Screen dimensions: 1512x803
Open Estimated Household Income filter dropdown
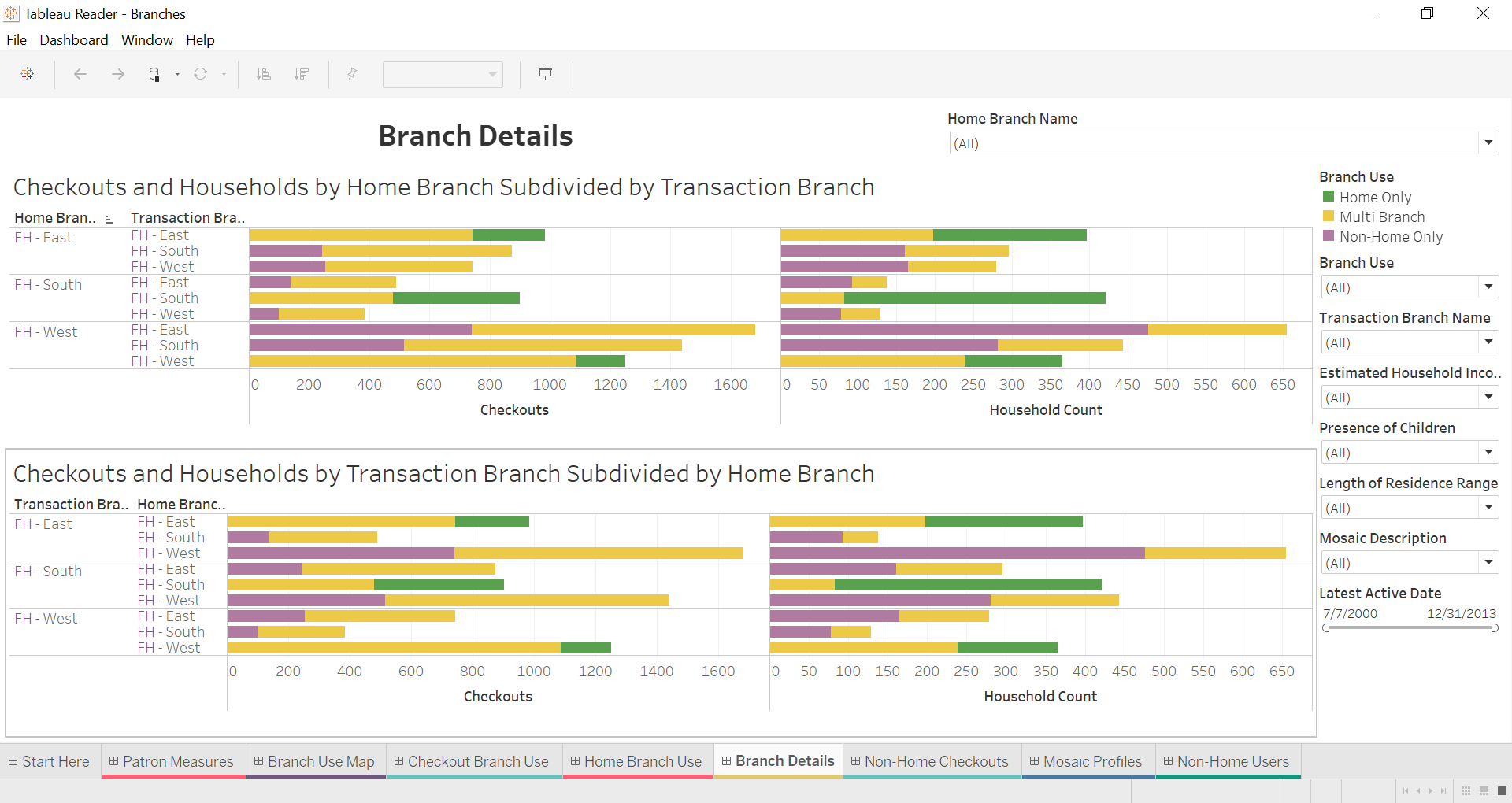coord(1488,397)
